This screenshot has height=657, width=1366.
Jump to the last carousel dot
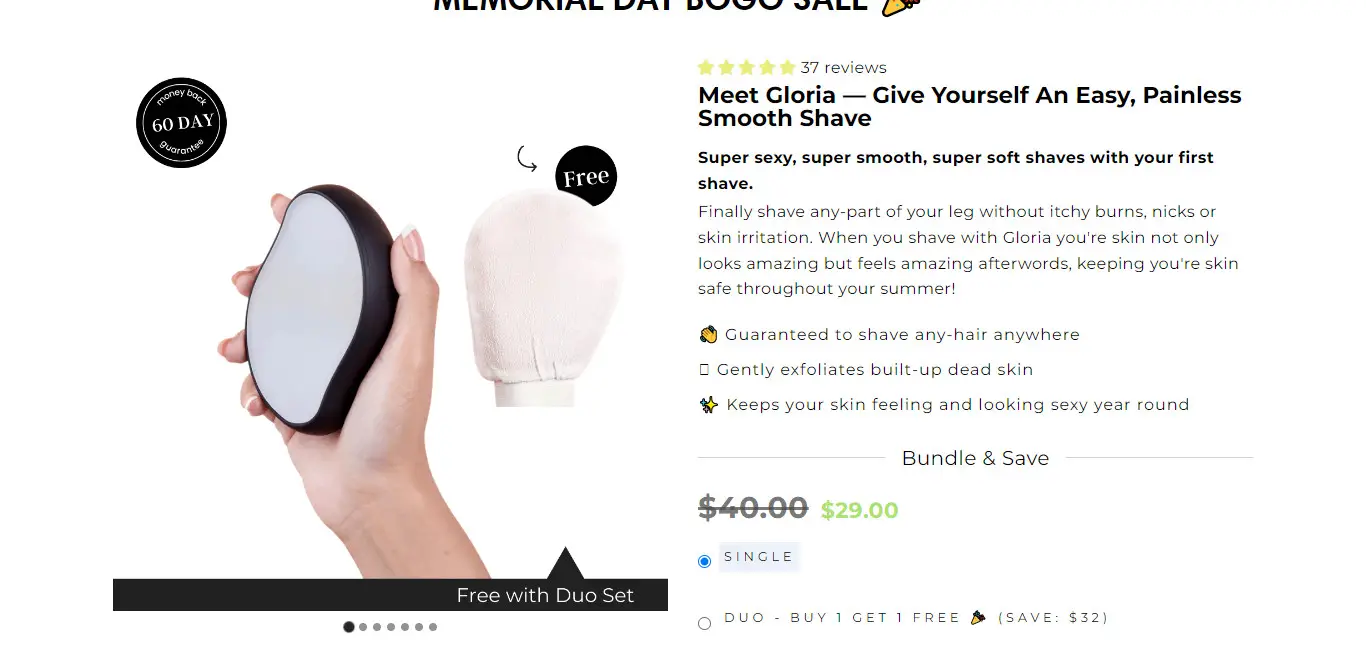[433, 627]
